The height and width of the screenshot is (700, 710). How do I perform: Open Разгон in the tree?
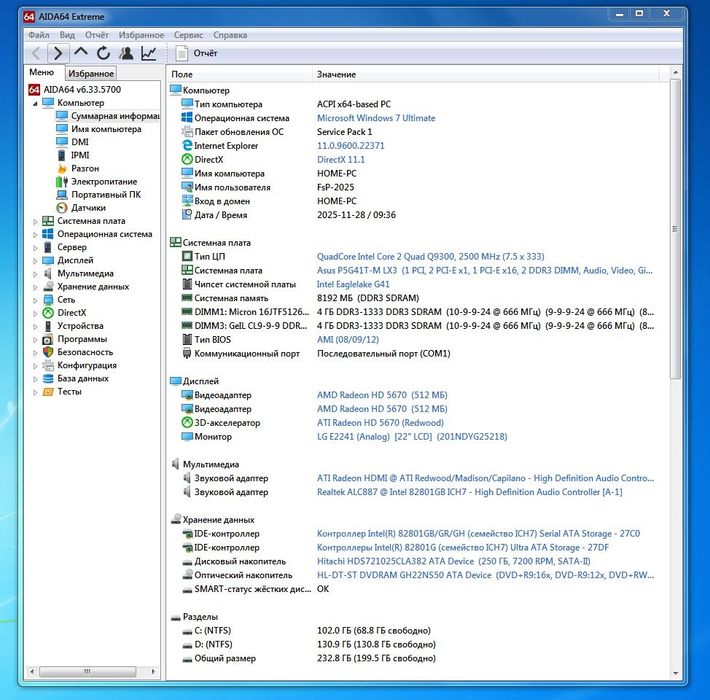pyautogui.click(x=85, y=168)
